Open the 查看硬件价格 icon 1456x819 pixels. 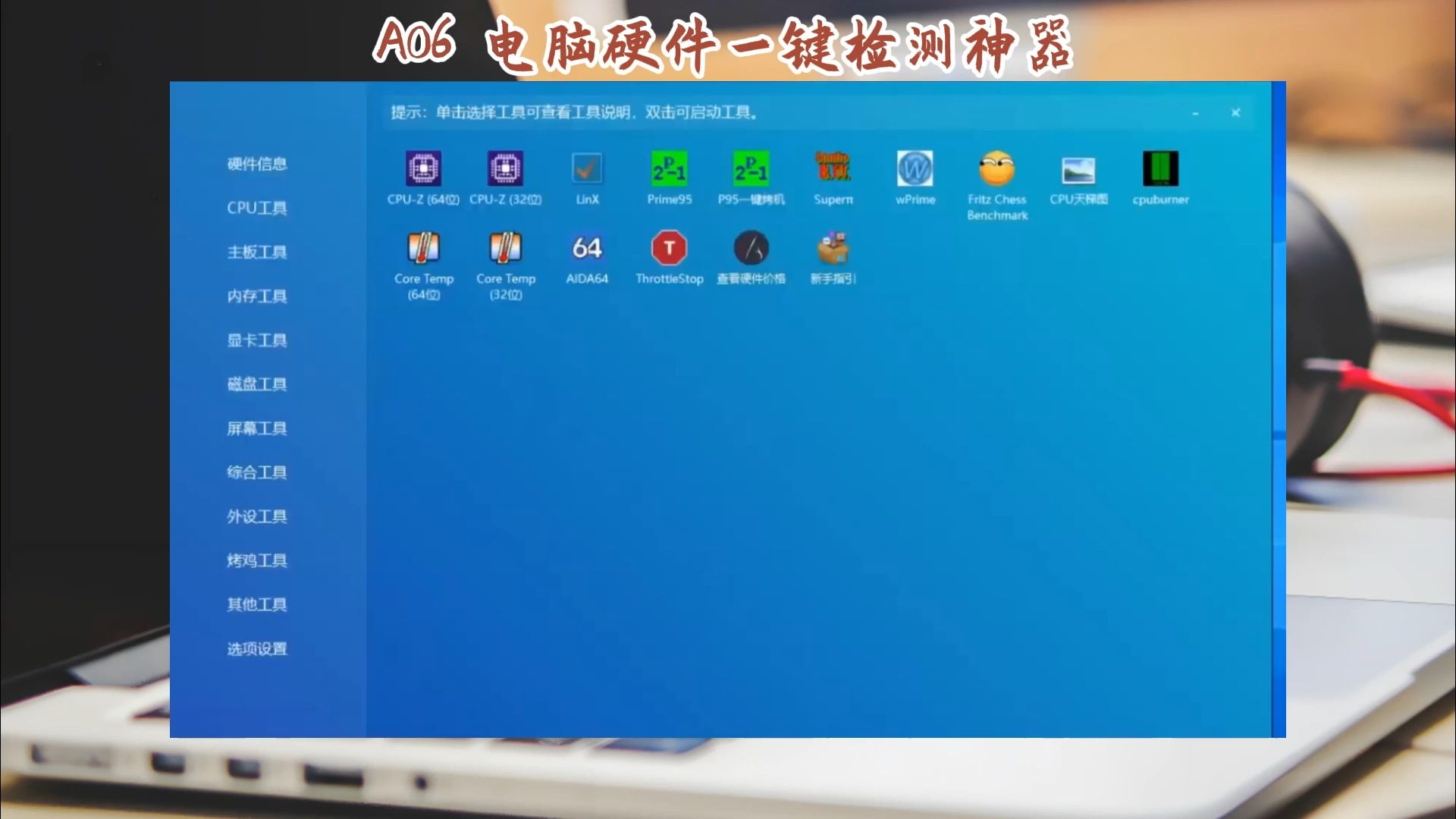751,248
